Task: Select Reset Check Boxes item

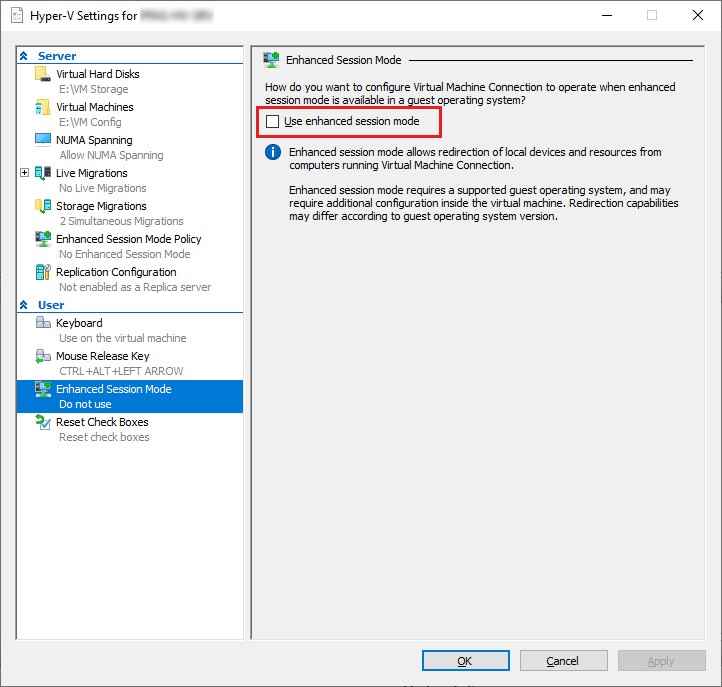Action: coord(102,422)
